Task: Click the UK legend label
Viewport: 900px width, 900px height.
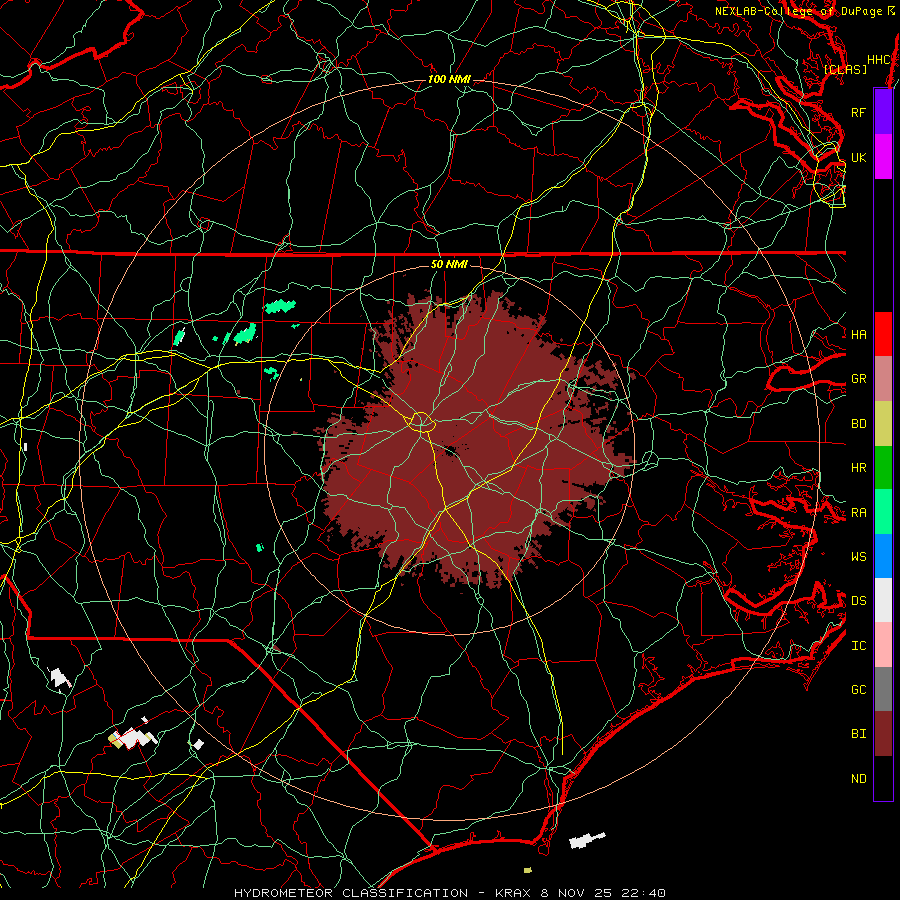Action: [x=858, y=157]
